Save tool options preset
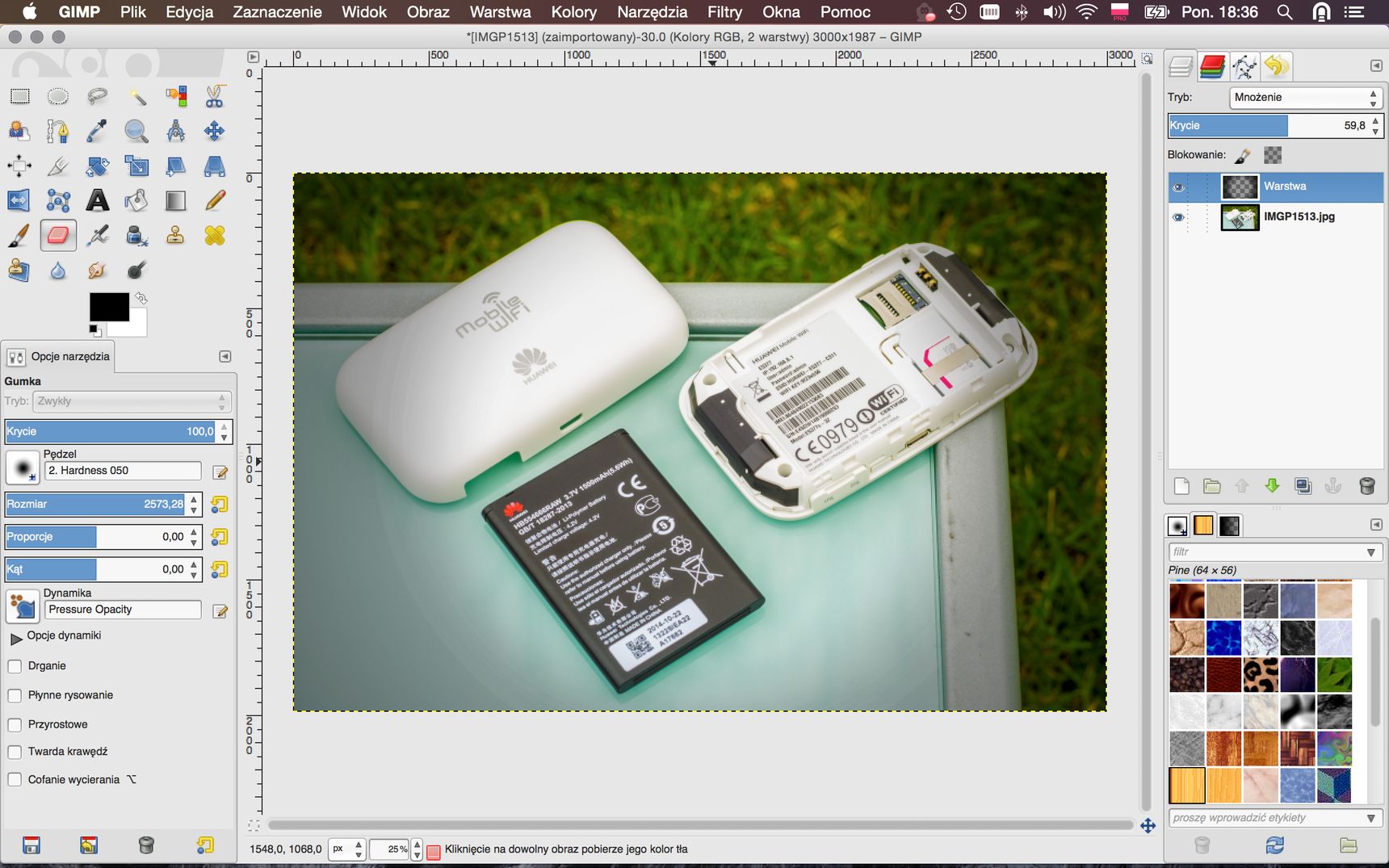Screen dimensions: 1389x868 point(31,845)
